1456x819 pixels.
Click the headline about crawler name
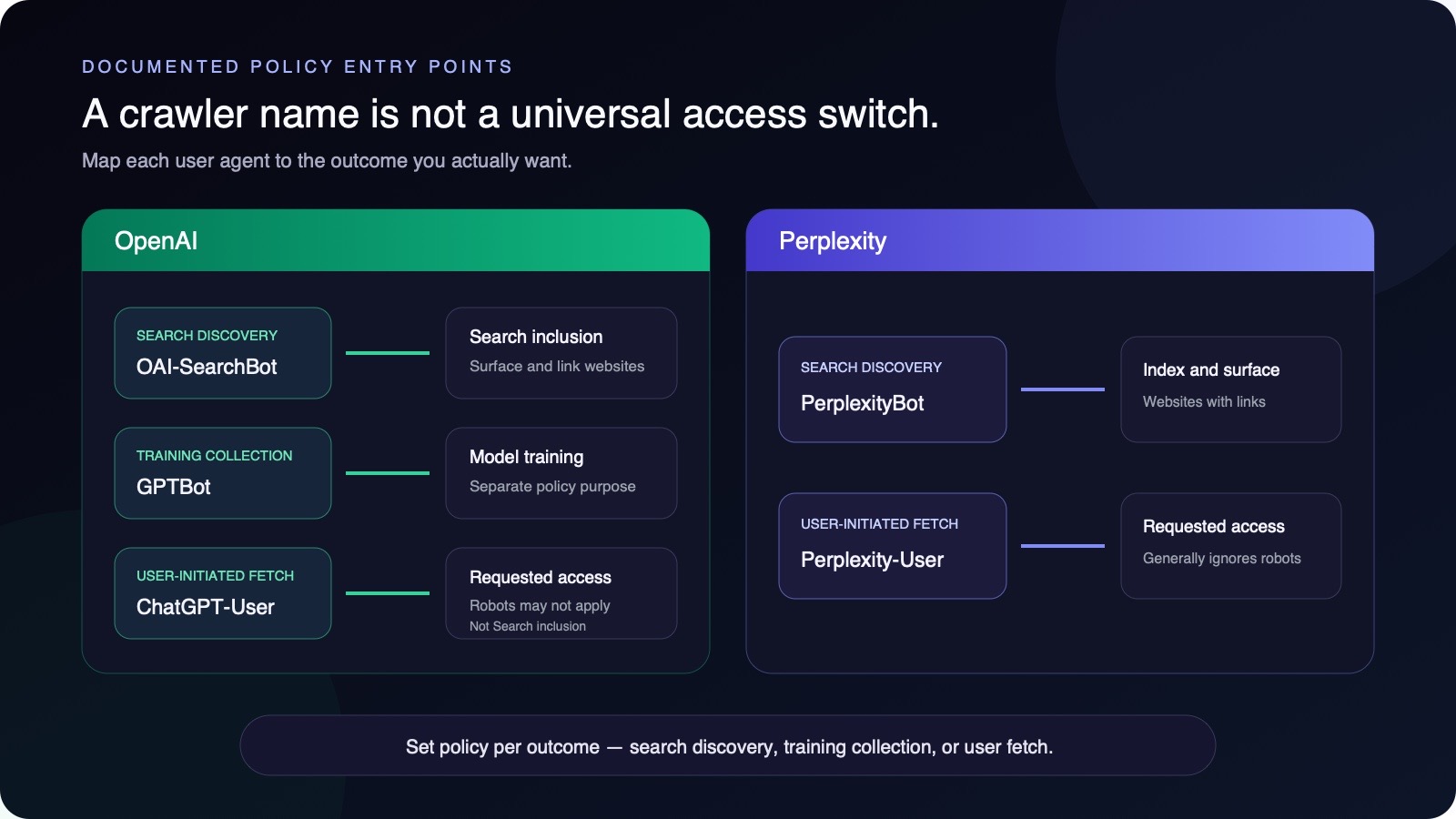click(x=511, y=114)
